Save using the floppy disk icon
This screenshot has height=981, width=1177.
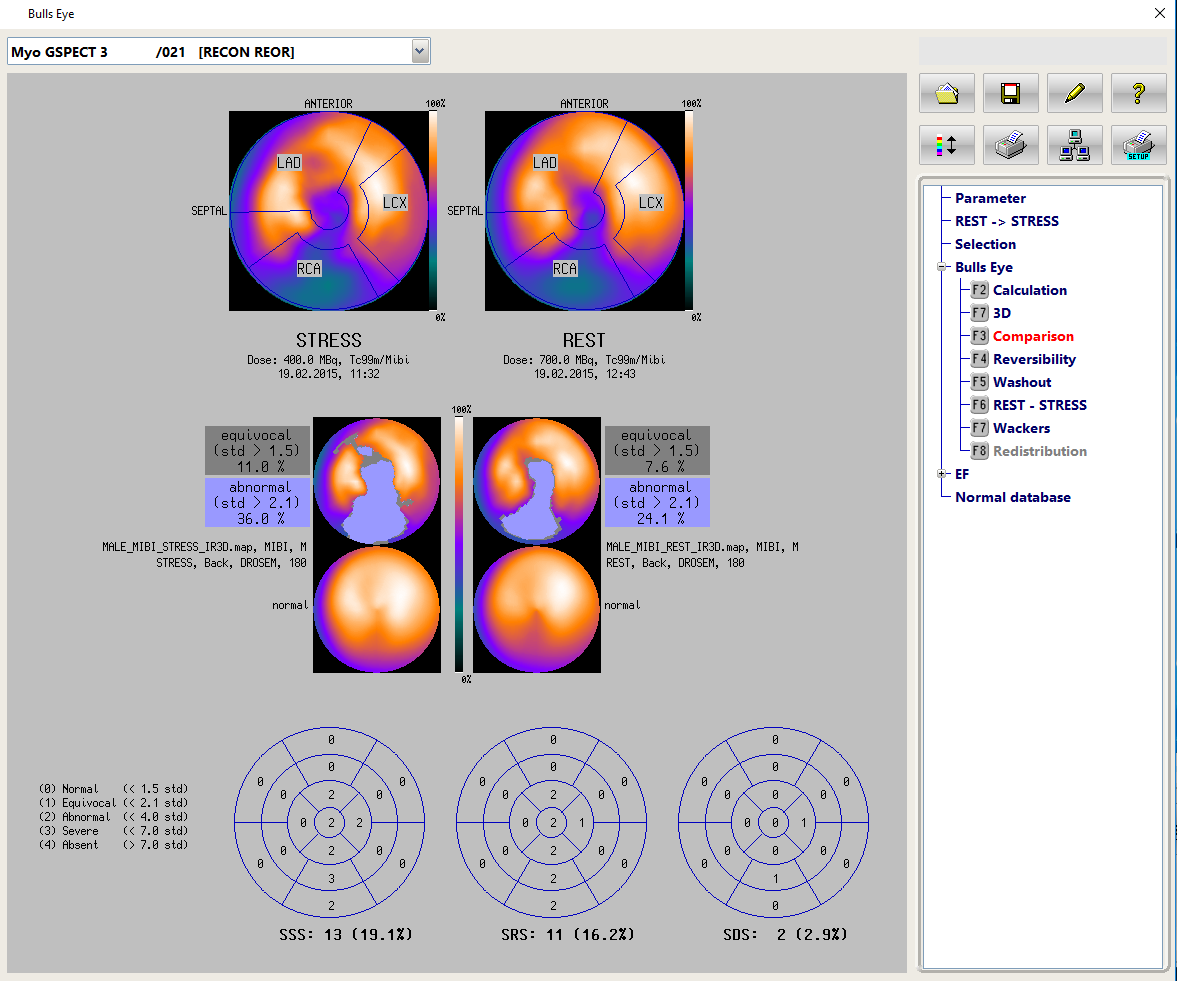[x=1010, y=94]
